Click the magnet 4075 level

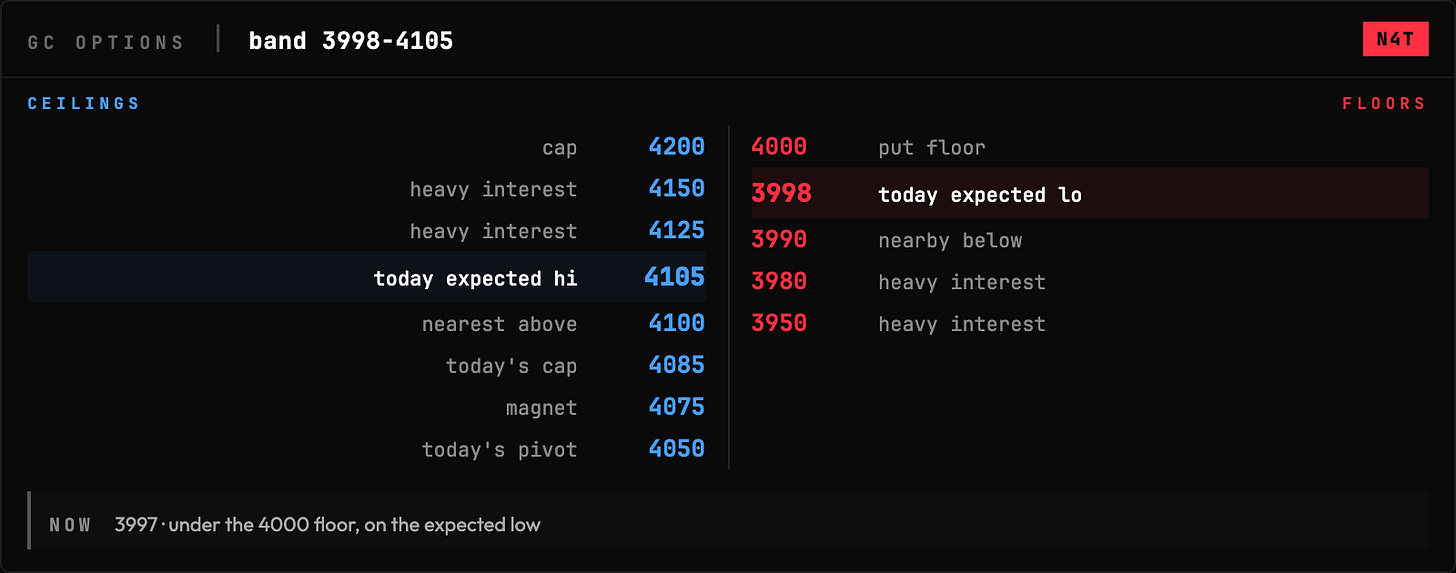pos(367,408)
